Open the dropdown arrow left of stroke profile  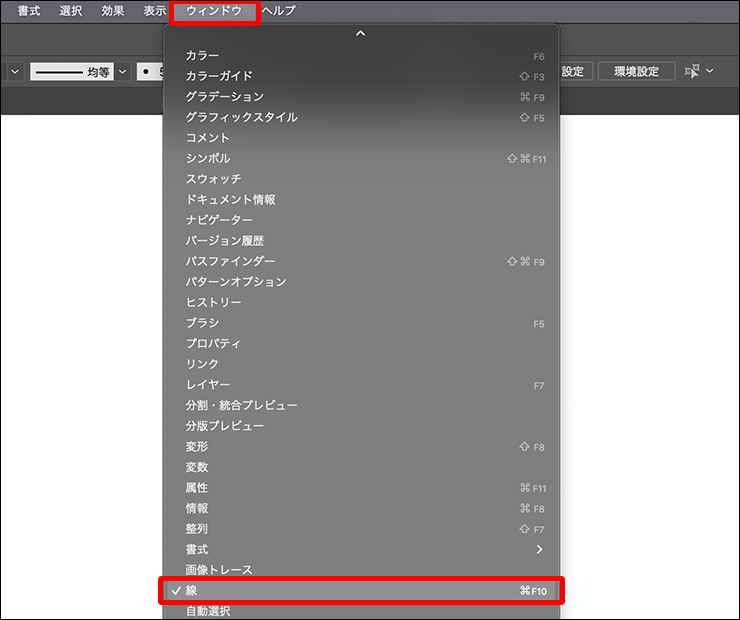pyautogui.click(x=15, y=72)
